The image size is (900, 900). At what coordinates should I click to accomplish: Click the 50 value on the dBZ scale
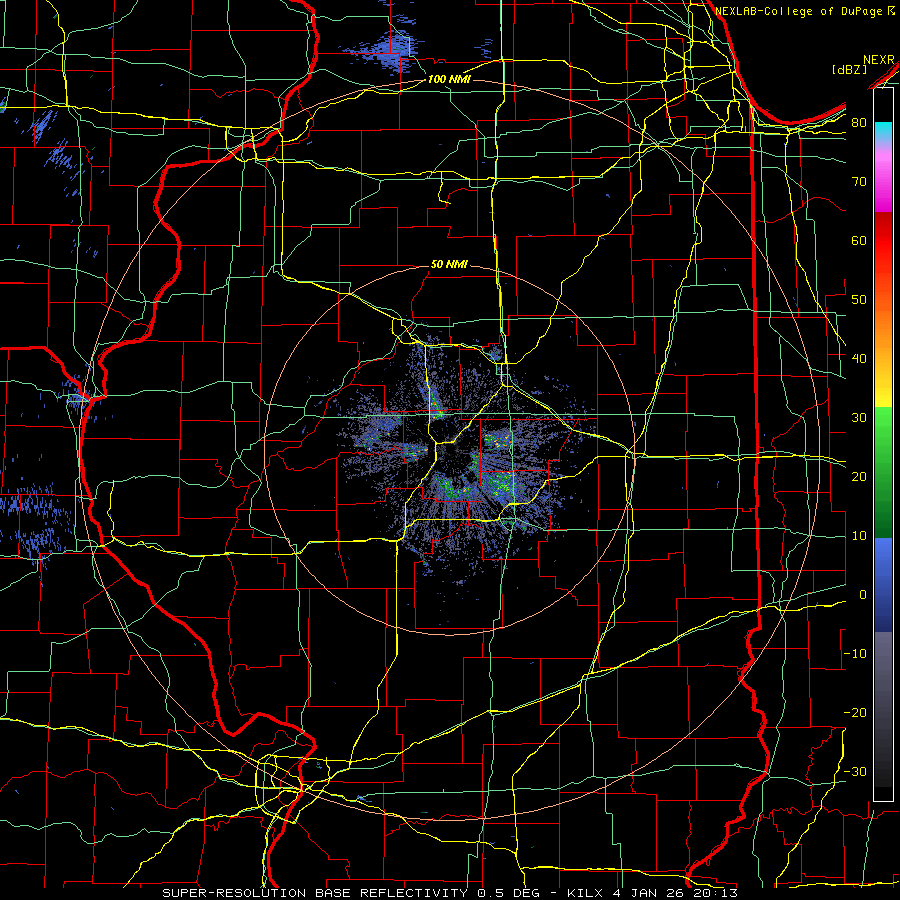pyautogui.click(x=859, y=300)
